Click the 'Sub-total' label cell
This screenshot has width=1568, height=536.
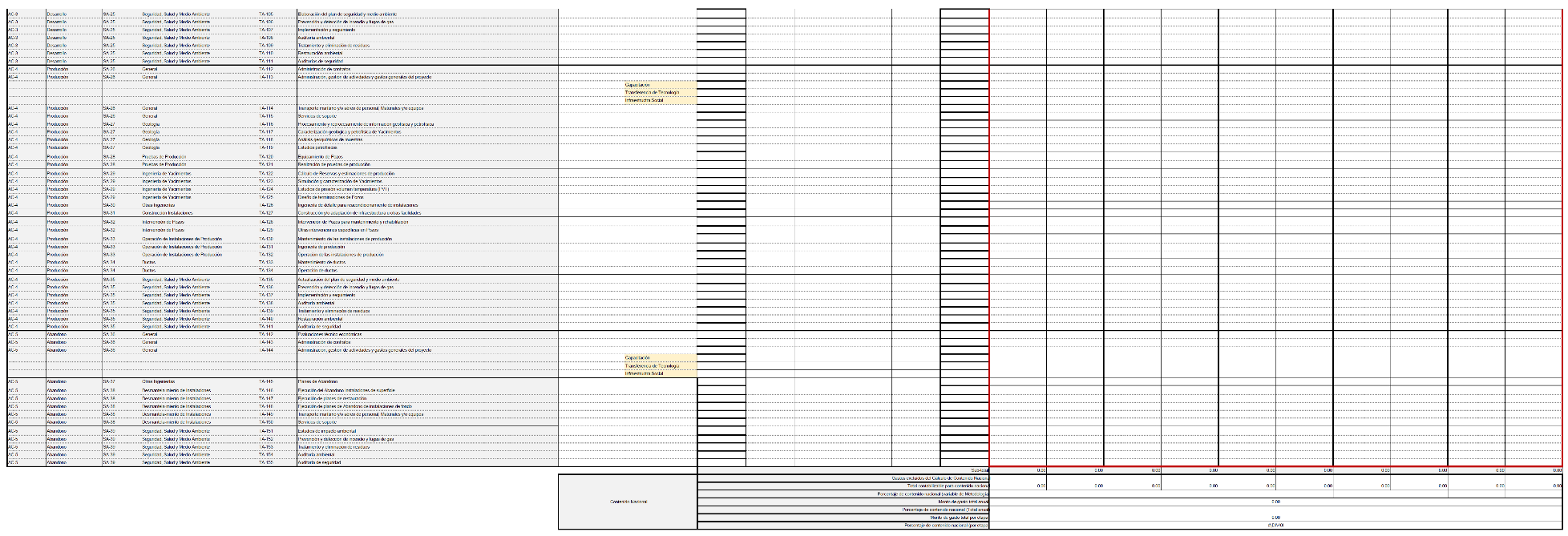979,470
